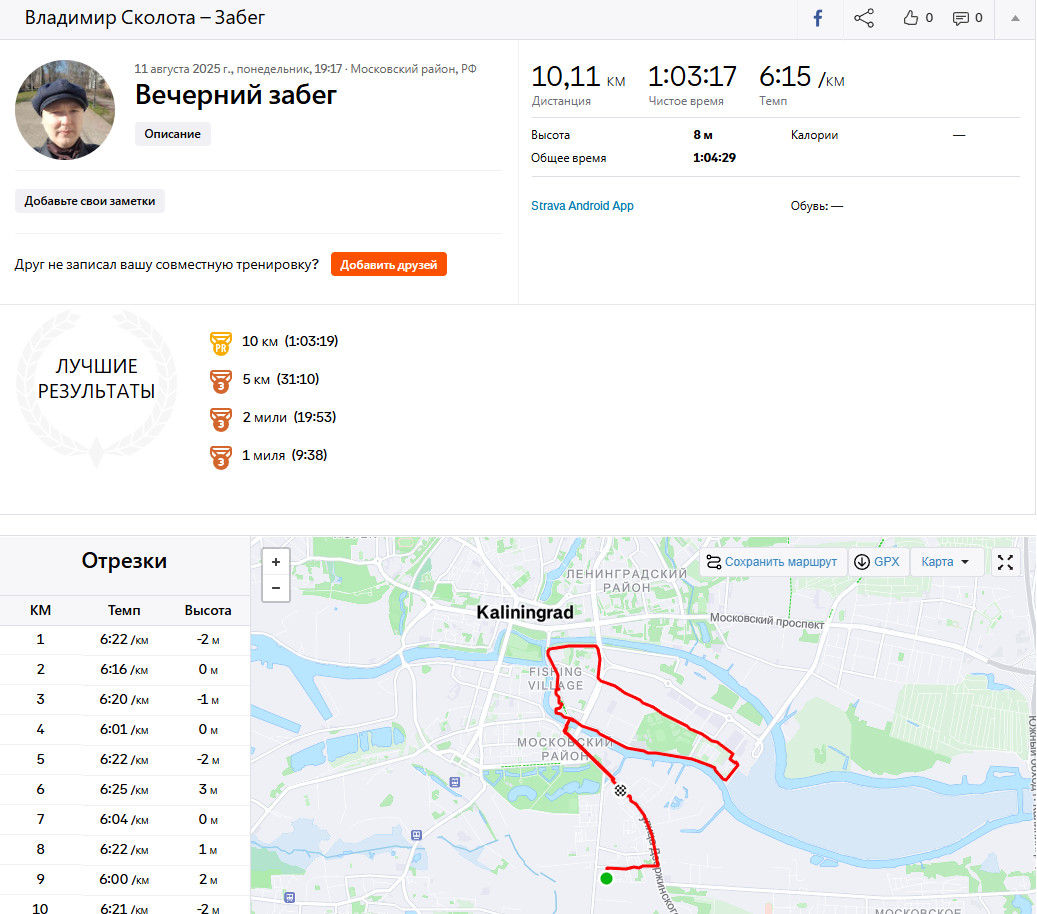Open the Strava Android App link

[582, 206]
